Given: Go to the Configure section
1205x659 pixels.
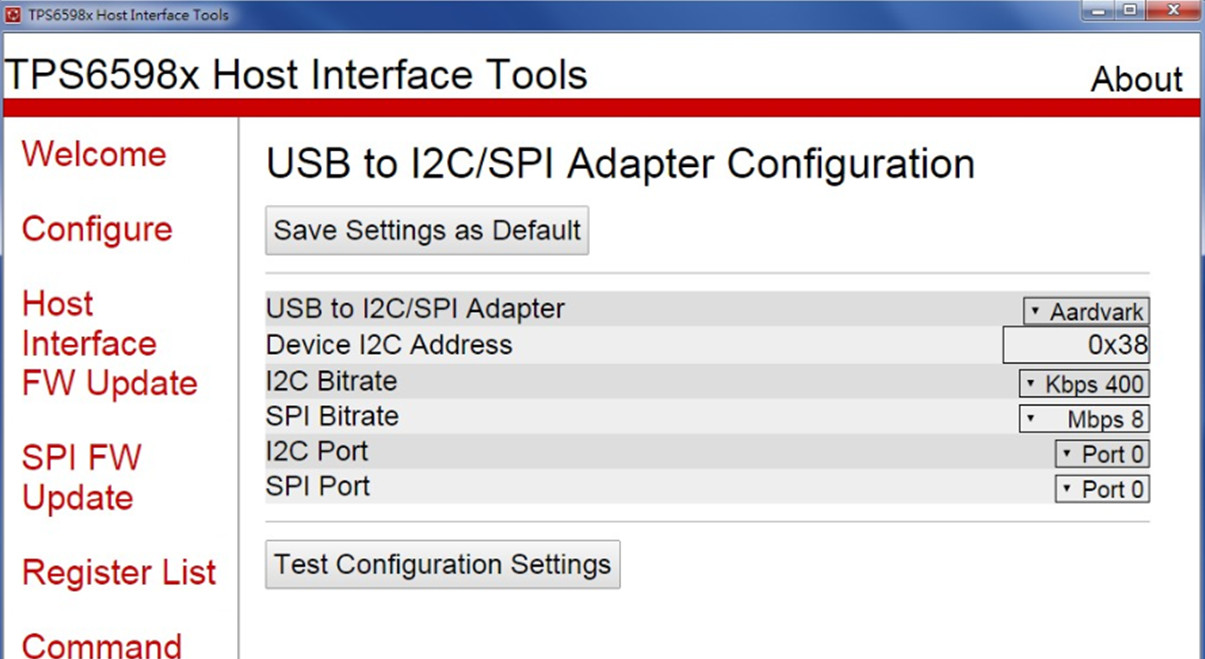Looking at the screenshot, I should 97,229.
